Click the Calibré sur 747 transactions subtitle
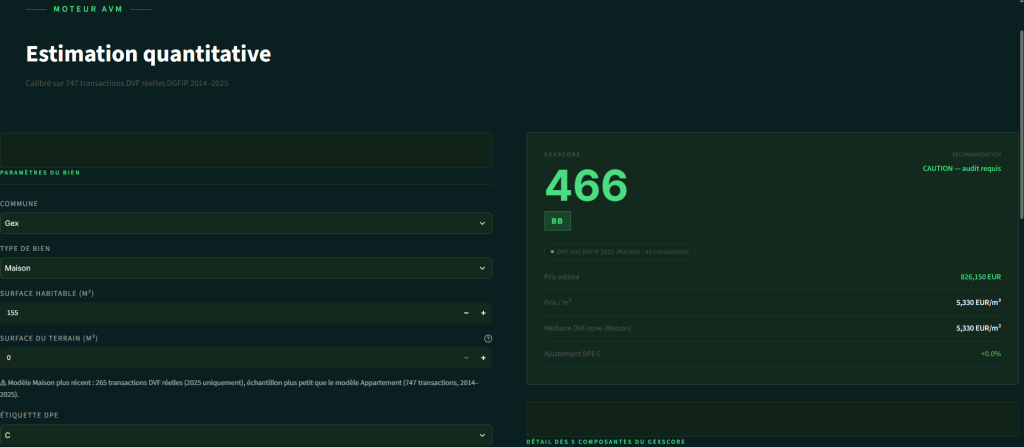 [127, 84]
